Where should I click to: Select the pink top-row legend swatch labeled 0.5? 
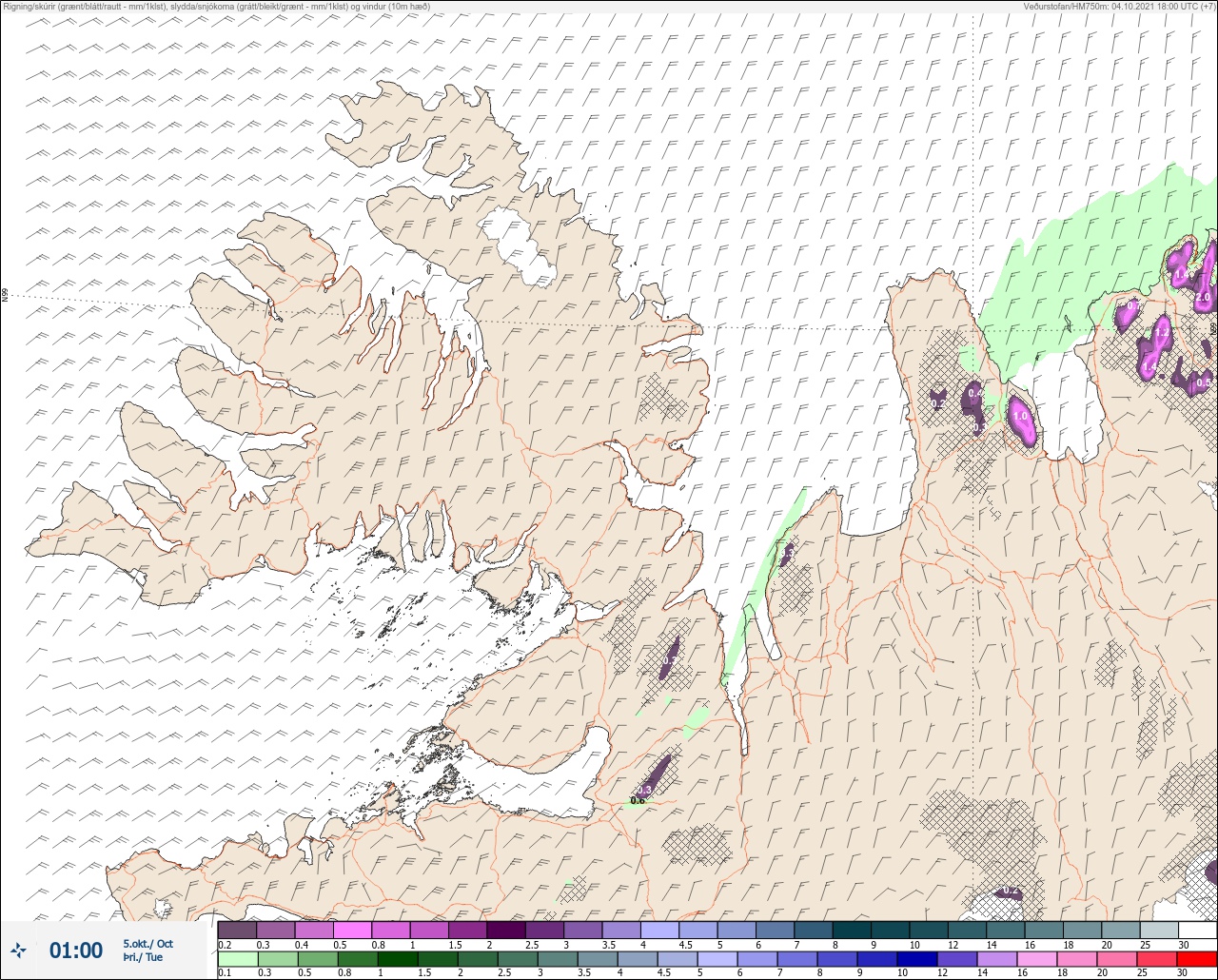pos(352,930)
